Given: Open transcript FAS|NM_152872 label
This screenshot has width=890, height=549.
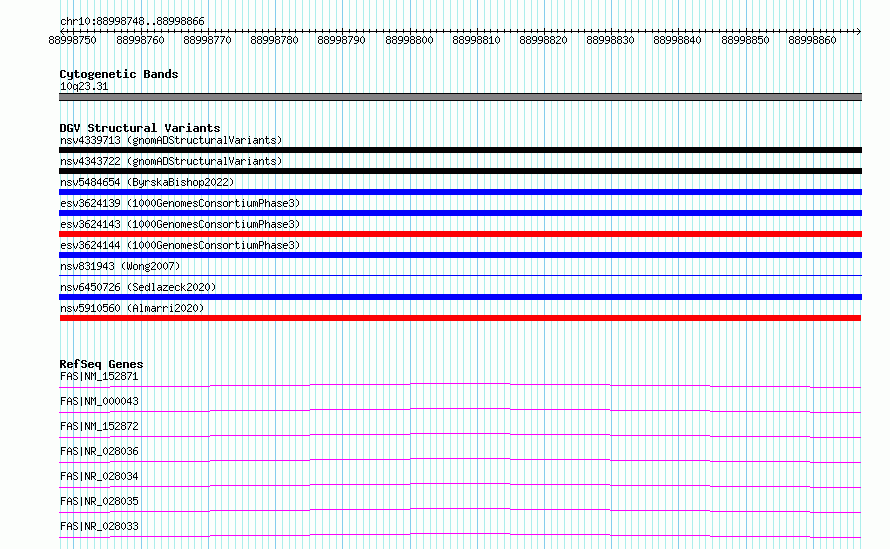Looking at the screenshot, I should pos(99,426).
